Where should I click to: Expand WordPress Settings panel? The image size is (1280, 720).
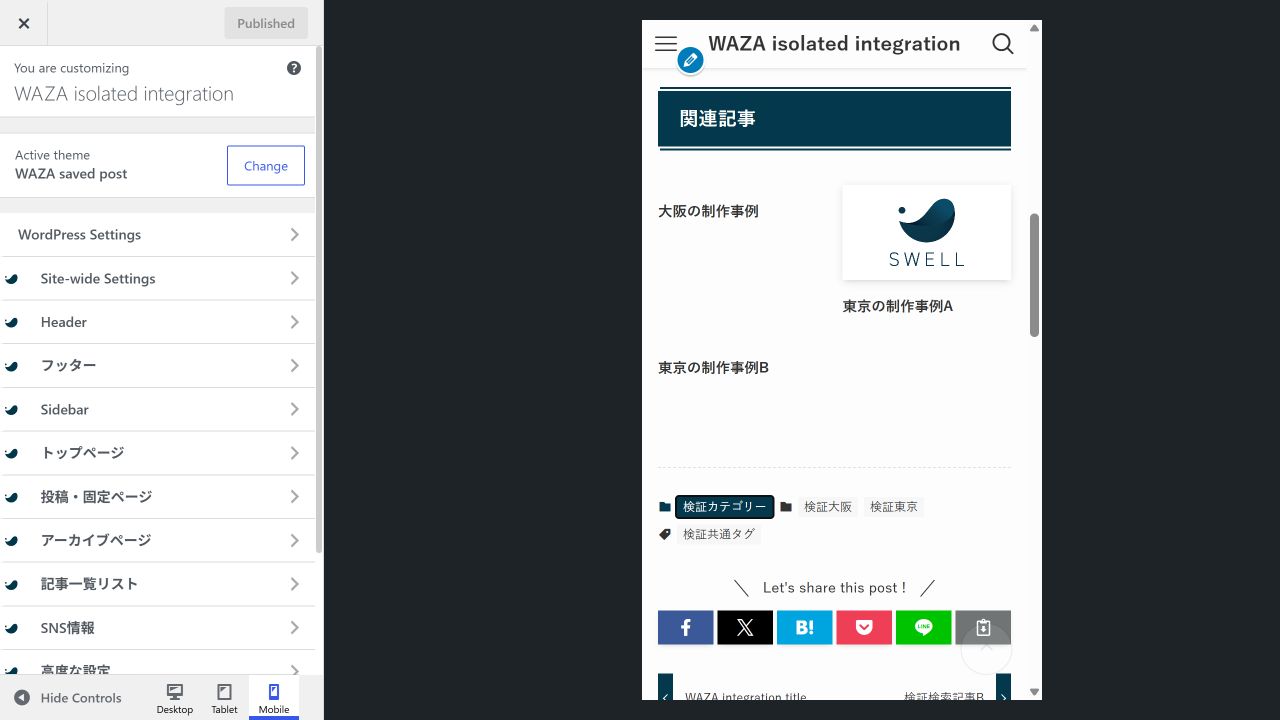tap(158, 235)
